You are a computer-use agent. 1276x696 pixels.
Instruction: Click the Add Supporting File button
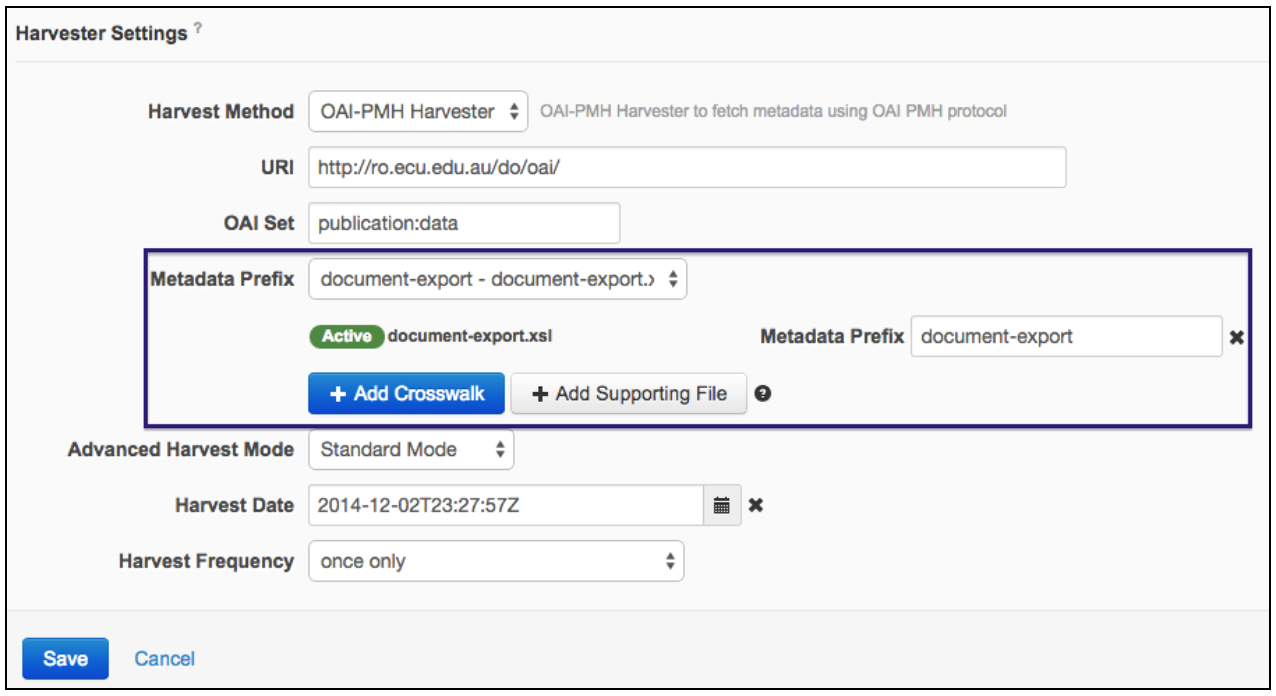pos(629,394)
